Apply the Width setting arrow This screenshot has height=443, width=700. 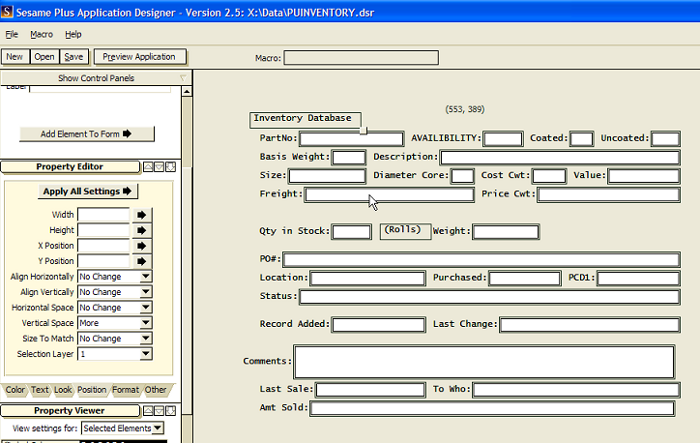142,215
